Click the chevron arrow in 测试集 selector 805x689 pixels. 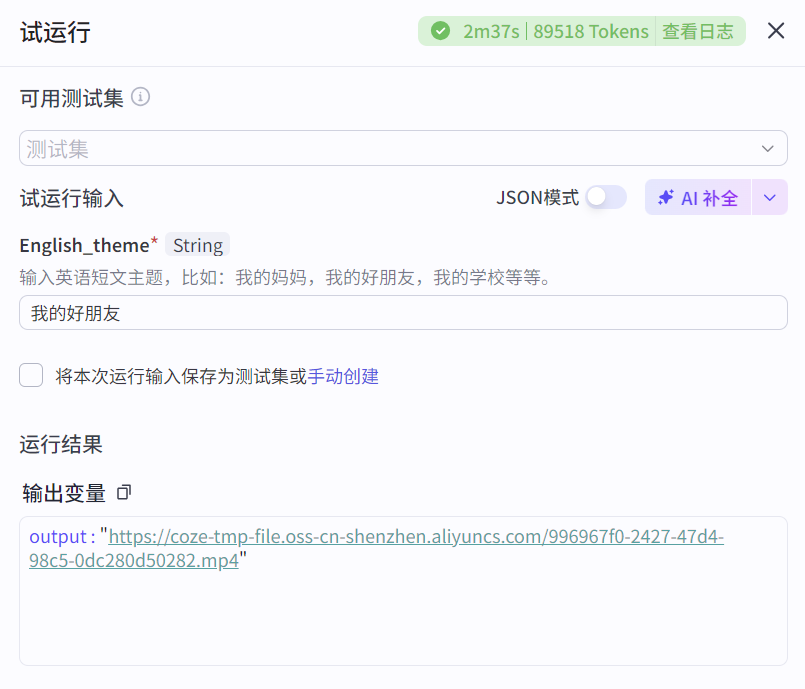click(x=767, y=149)
